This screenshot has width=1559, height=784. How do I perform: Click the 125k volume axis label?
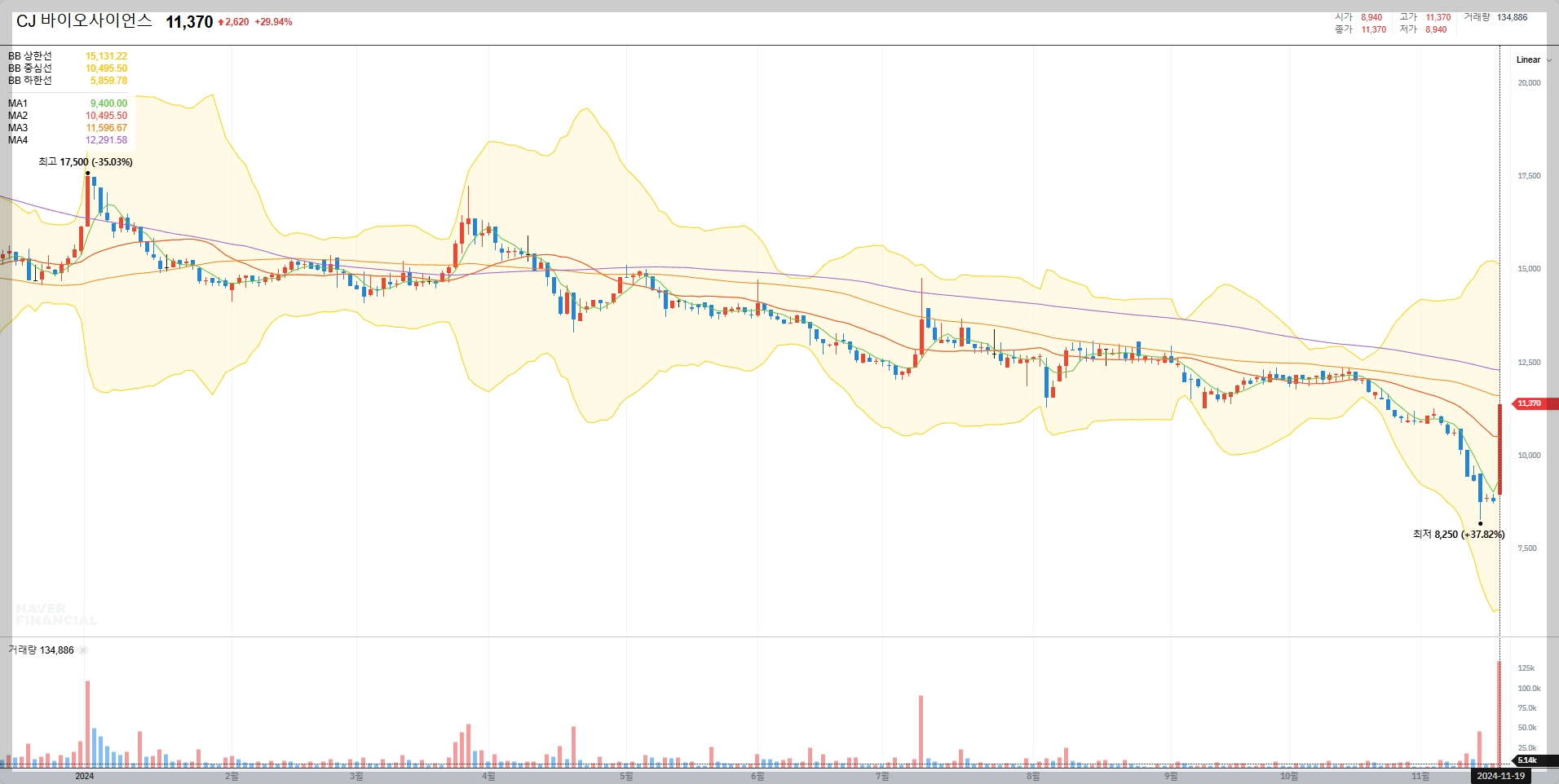coord(1526,668)
